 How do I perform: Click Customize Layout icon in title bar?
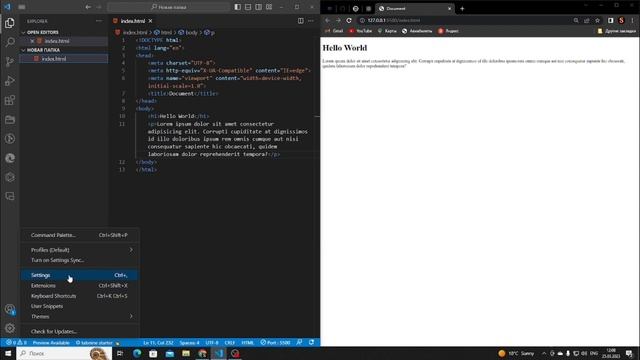coord(269,7)
